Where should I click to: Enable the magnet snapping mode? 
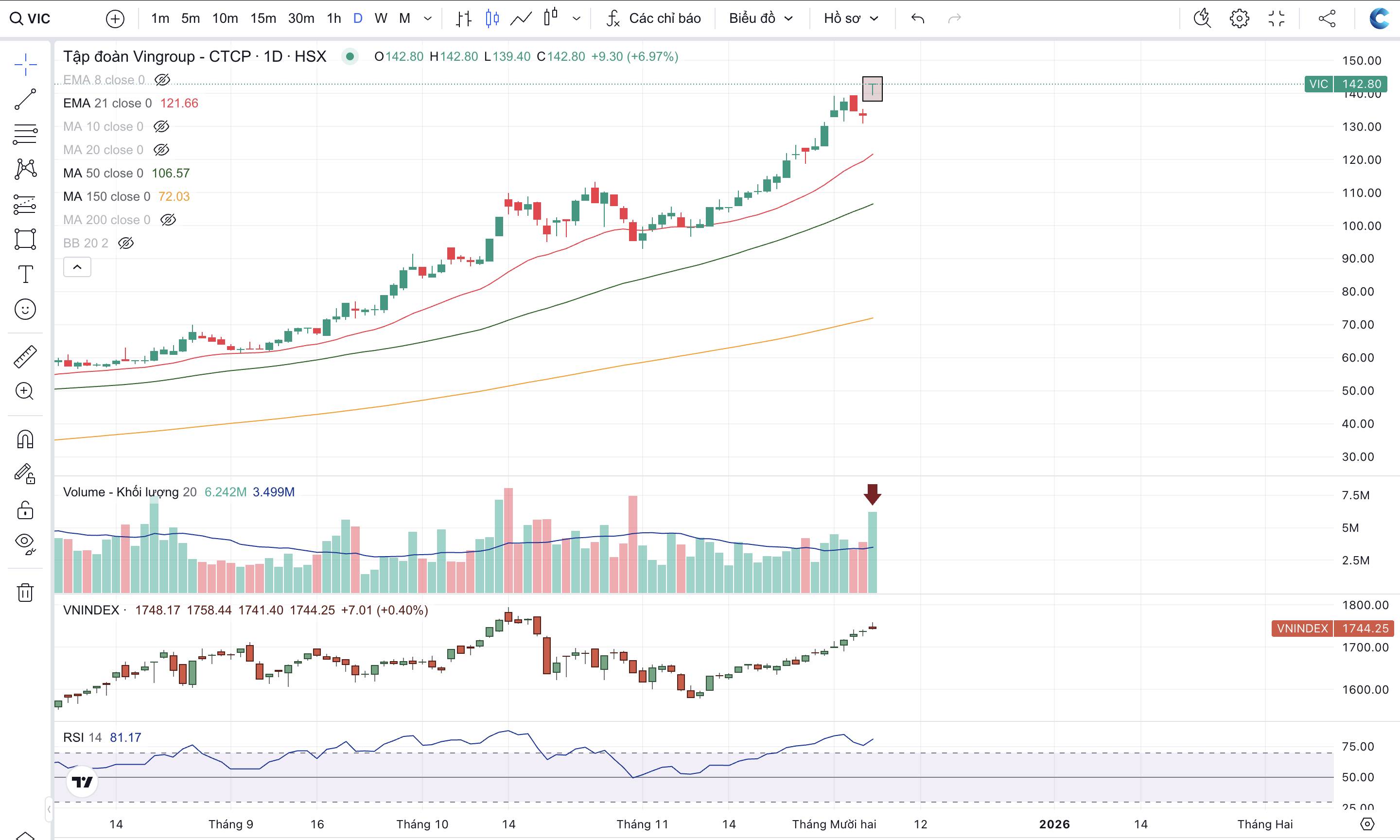tap(25, 439)
